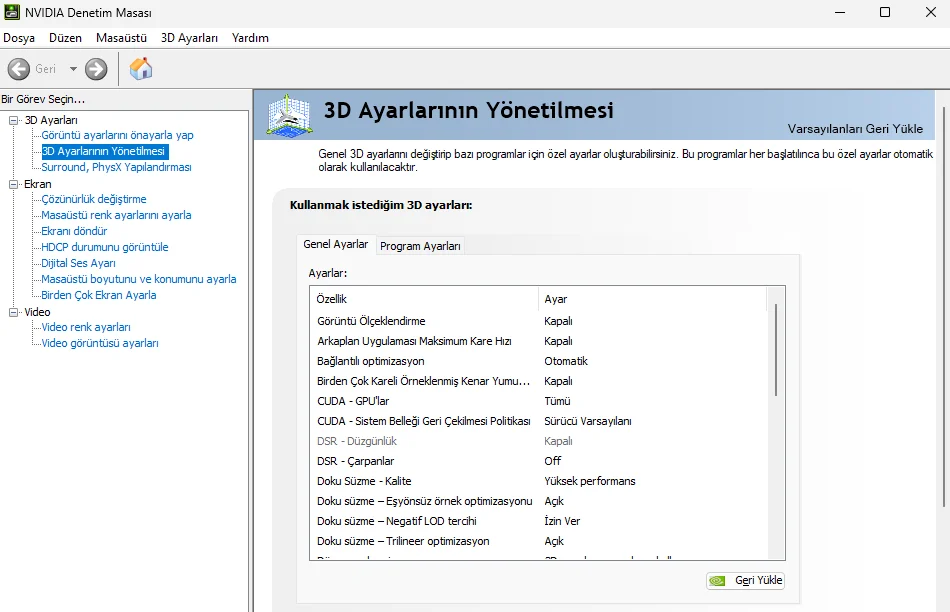950x612 pixels.
Task: Switch to the Genel Ayarlar tab
Action: [336, 244]
